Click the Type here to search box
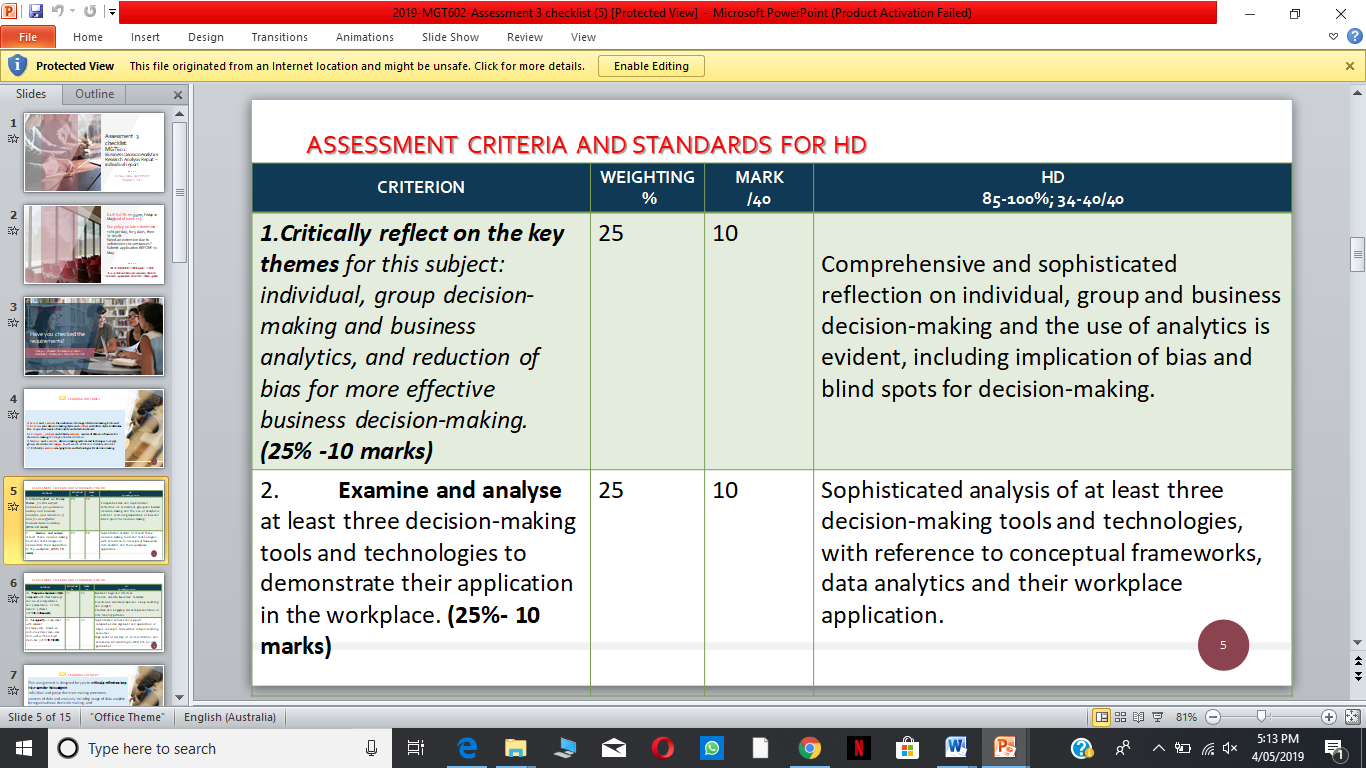This screenshot has width=1366, height=768. [x=220, y=748]
